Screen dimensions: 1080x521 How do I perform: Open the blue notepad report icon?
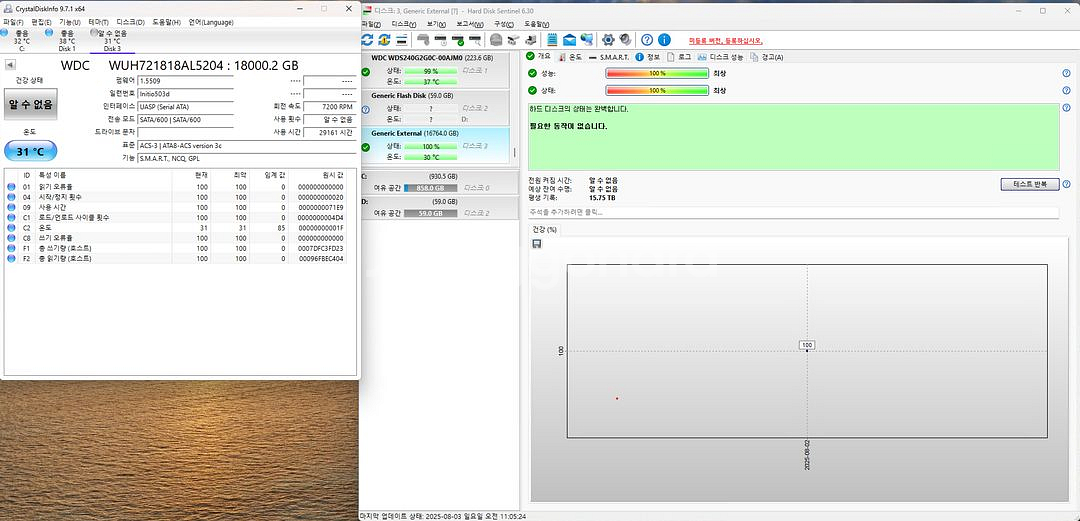pyautogui.click(x=552, y=39)
